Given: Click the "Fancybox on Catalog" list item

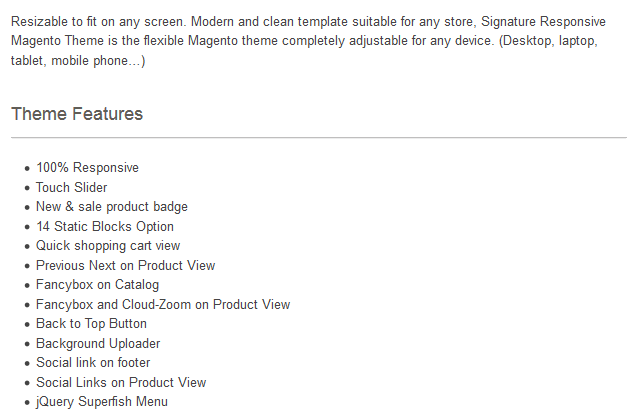Looking at the screenshot, I should click(97, 285).
